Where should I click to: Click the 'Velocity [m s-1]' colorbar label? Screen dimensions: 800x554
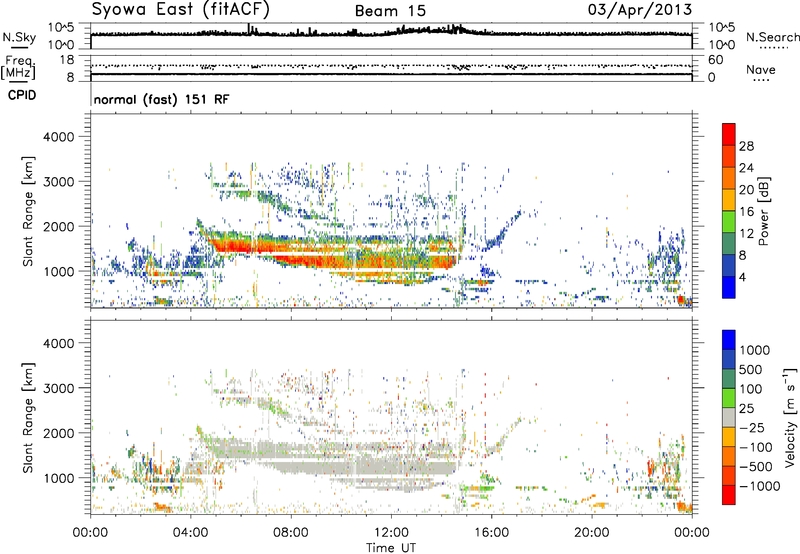pyautogui.click(x=790, y=417)
